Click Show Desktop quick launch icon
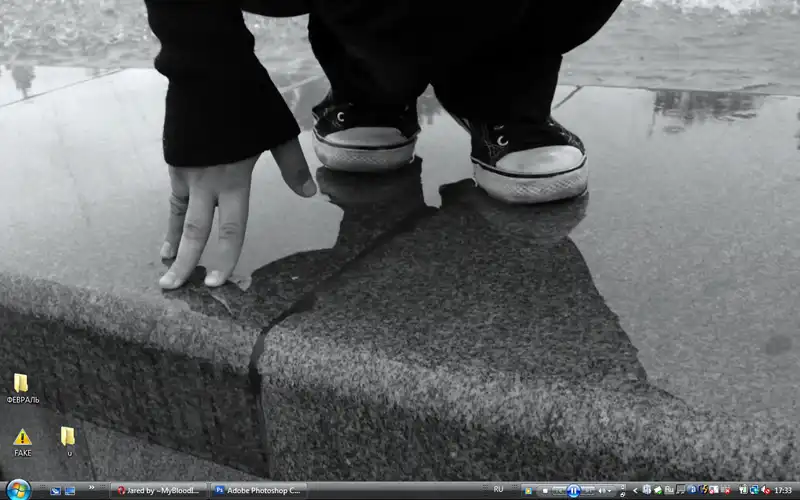800x500 pixels. click(55, 491)
